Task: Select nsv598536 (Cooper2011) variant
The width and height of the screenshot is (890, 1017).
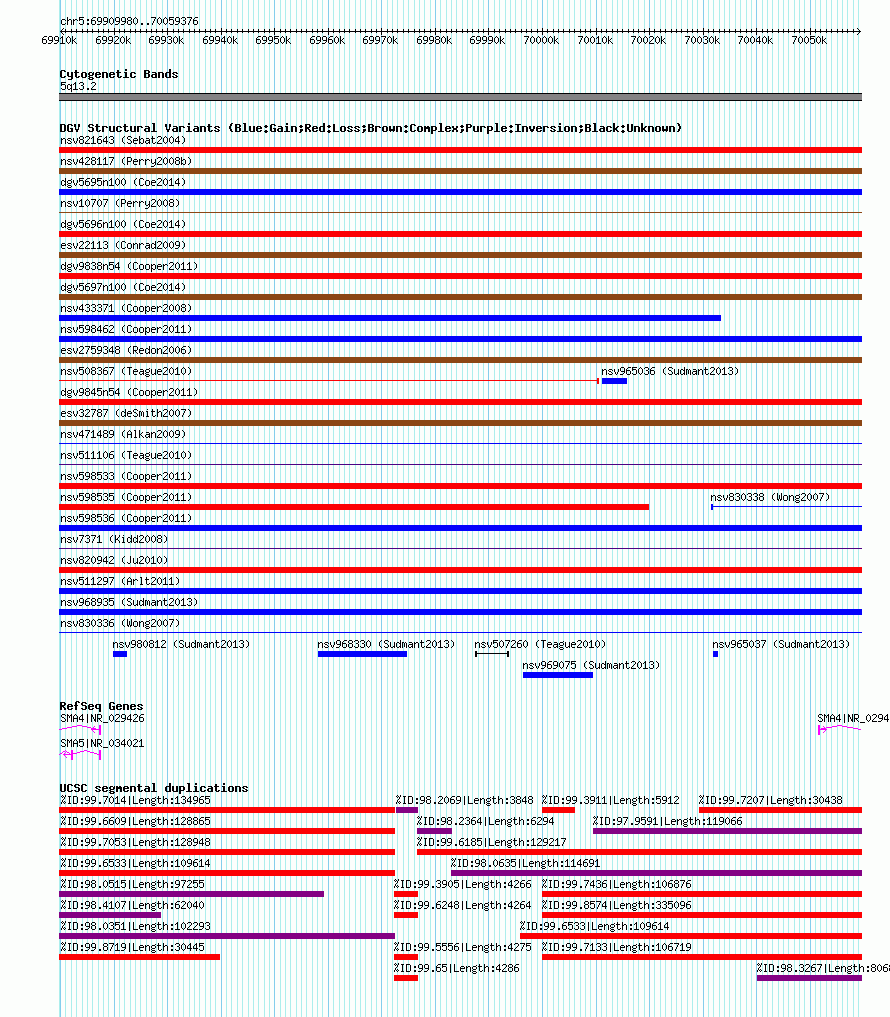Action: point(126,518)
